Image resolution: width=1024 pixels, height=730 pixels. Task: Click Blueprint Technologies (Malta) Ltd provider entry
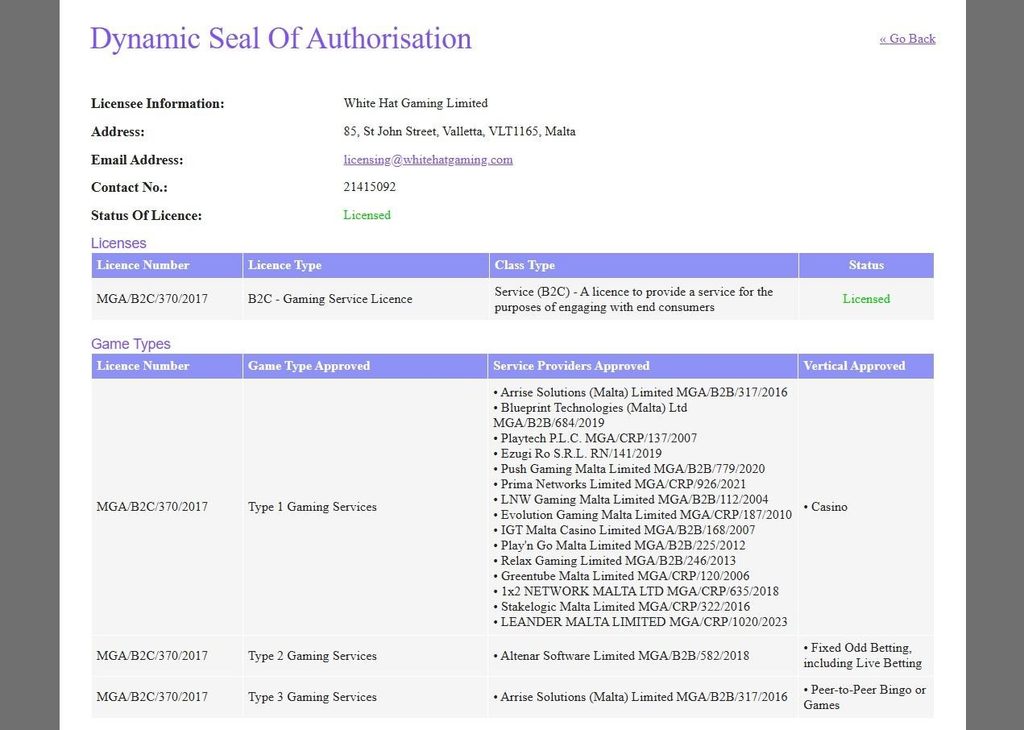tap(590, 415)
